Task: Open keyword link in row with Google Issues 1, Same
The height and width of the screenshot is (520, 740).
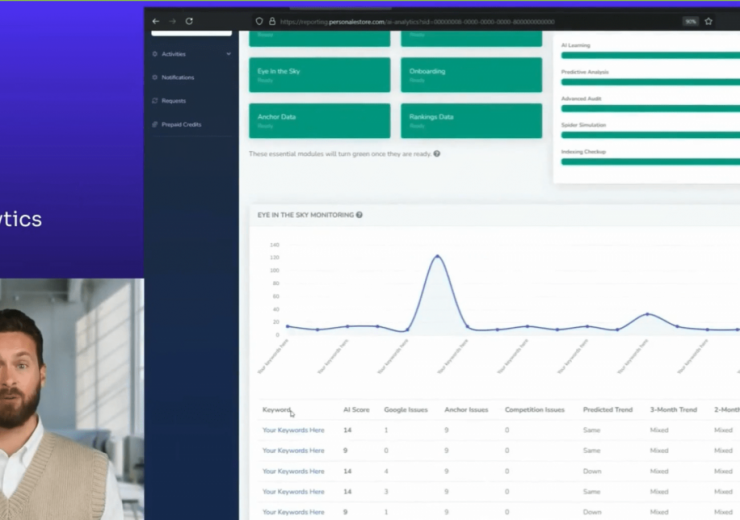Action: tap(293, 430)
